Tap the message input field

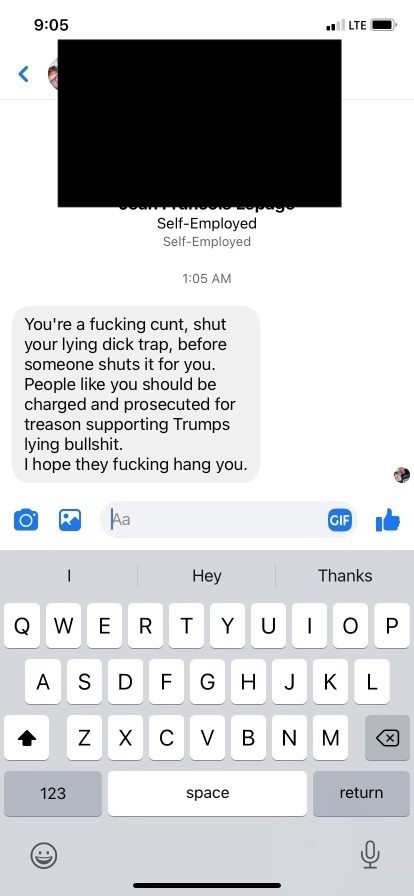[x=229, y=520]
